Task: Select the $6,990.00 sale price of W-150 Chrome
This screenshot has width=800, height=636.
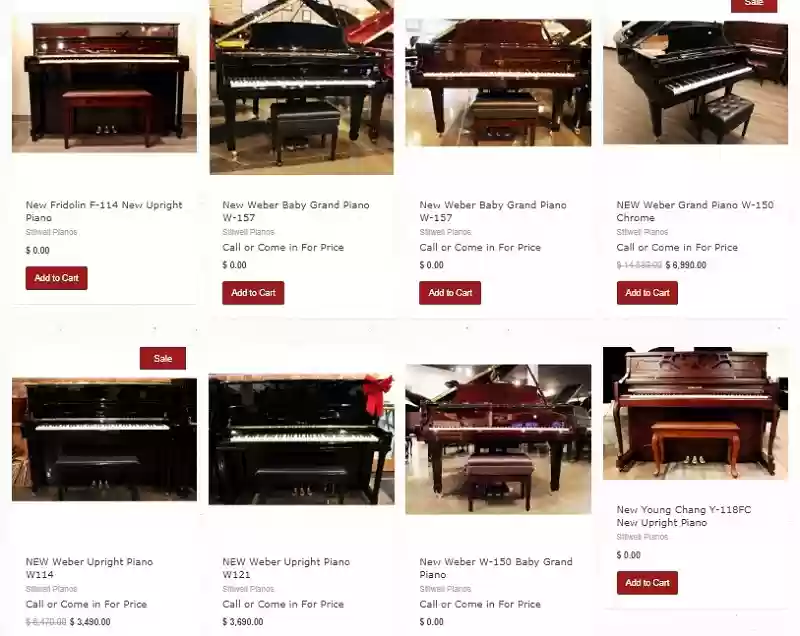Action: coord(686,265)
